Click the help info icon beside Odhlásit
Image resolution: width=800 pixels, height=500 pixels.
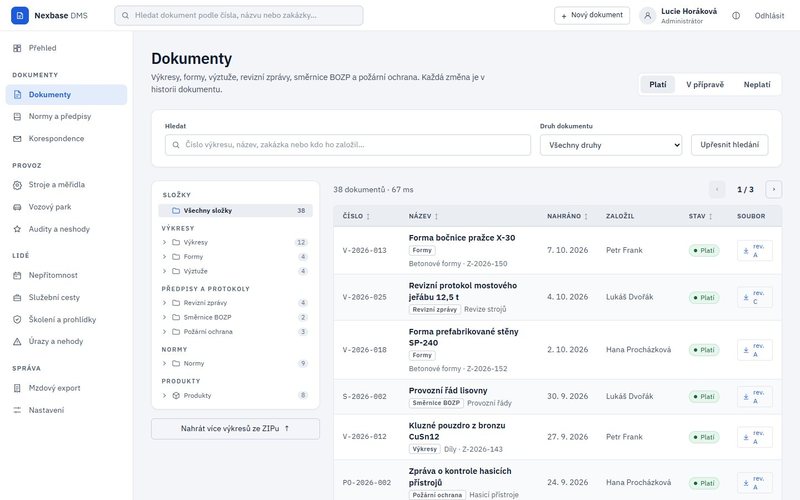736,16
